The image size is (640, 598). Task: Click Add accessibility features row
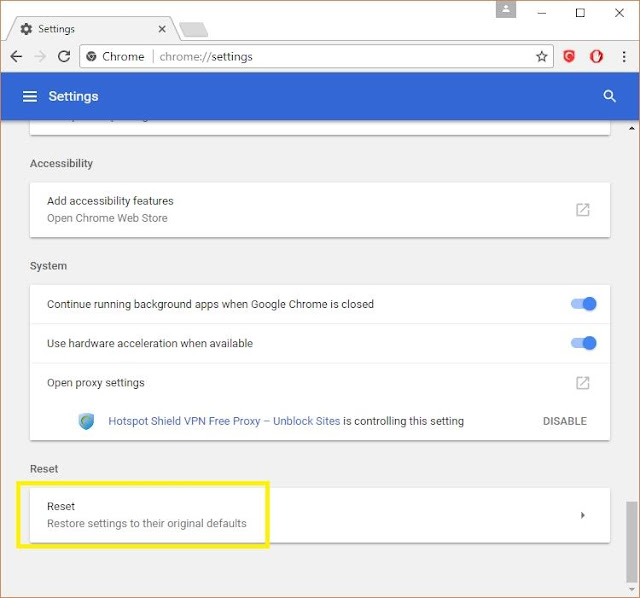click(320, 210)
